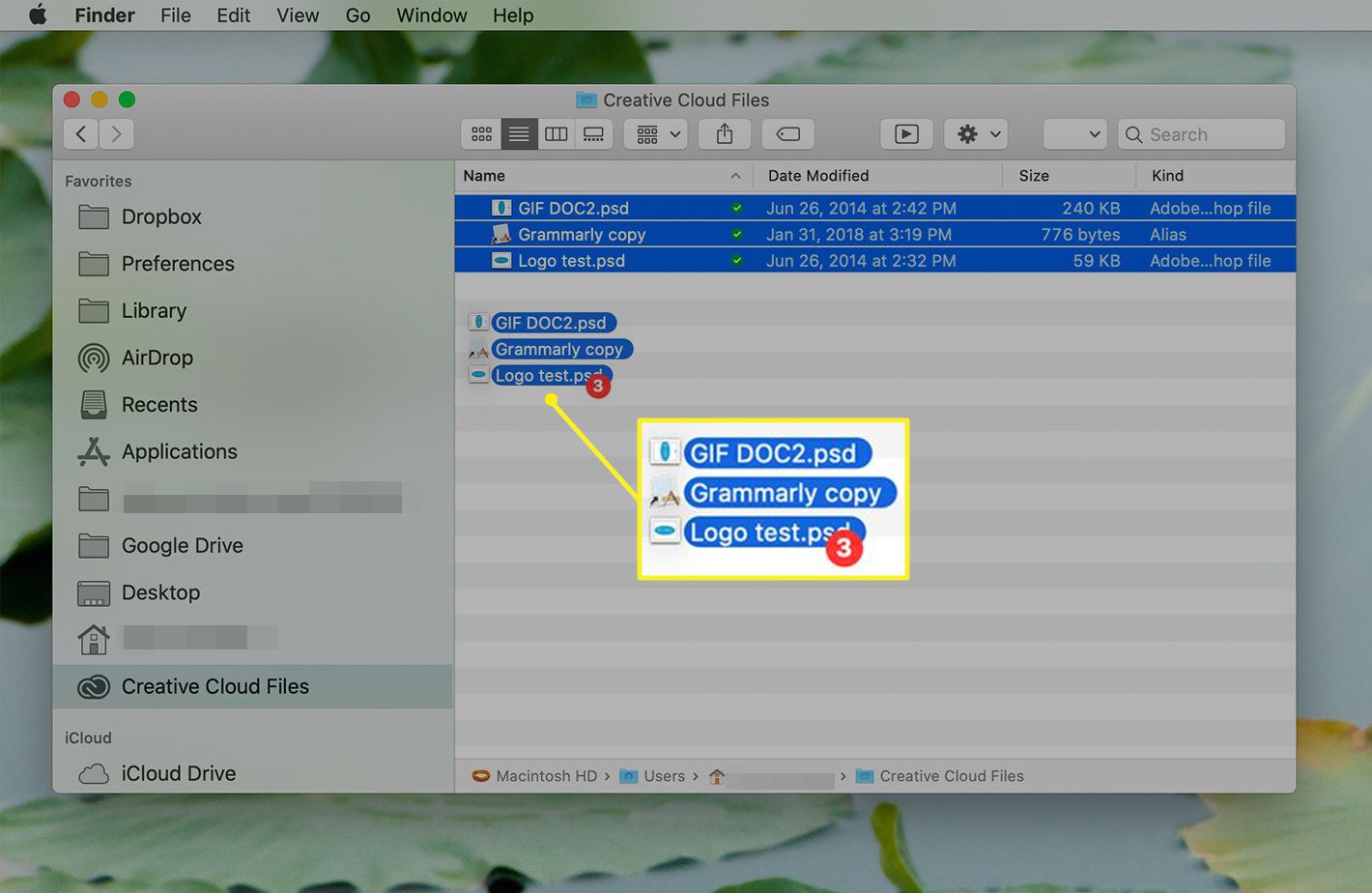Open the Go menu

pos(357,15)
